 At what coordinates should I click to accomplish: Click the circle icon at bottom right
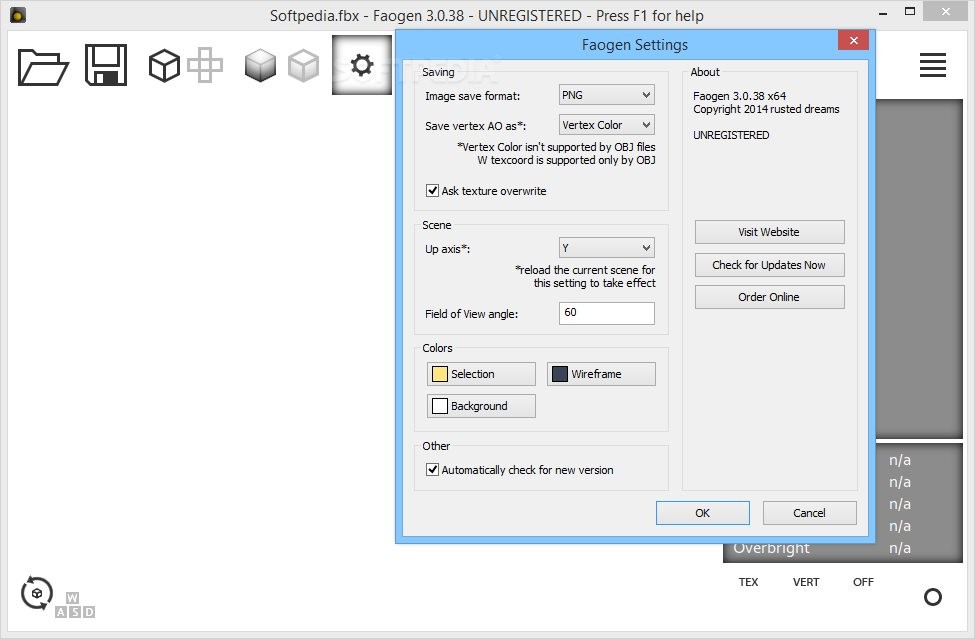933,597
